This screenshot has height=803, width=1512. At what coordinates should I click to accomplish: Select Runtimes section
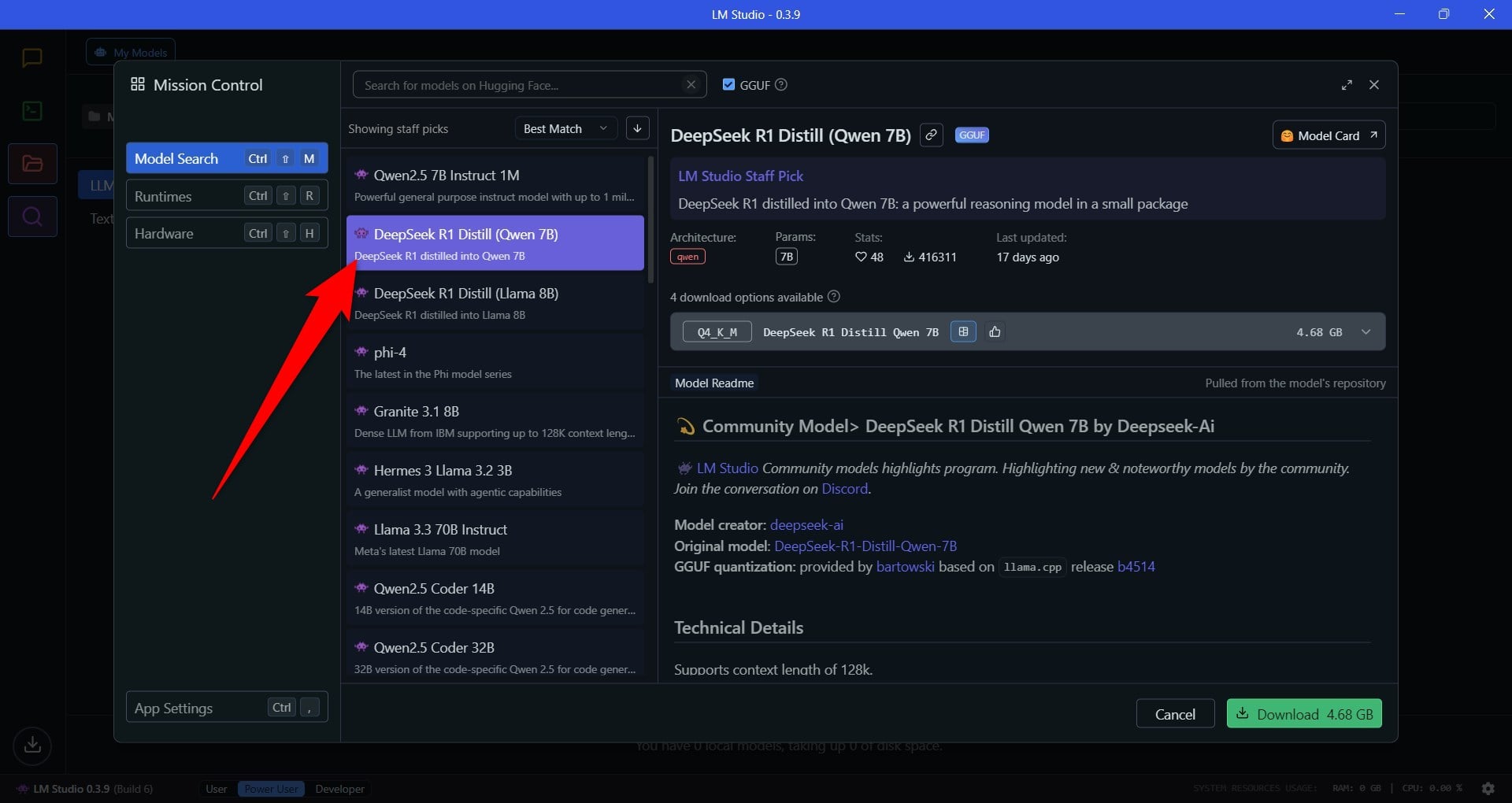pos(227,196)
